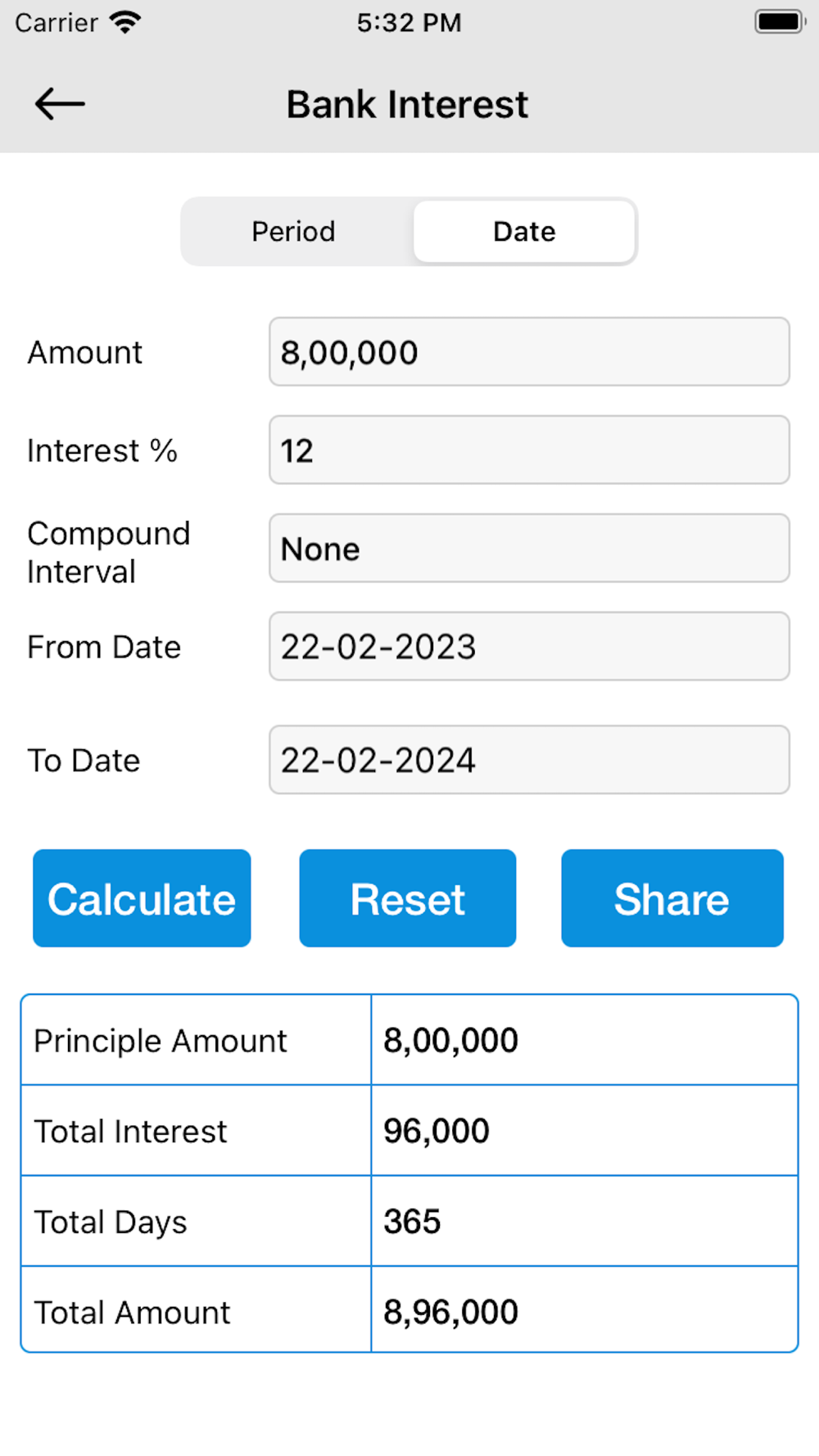The height and width of the screenshot is (1456, 819).
Task: Select the Date segment
Action: 524,232
